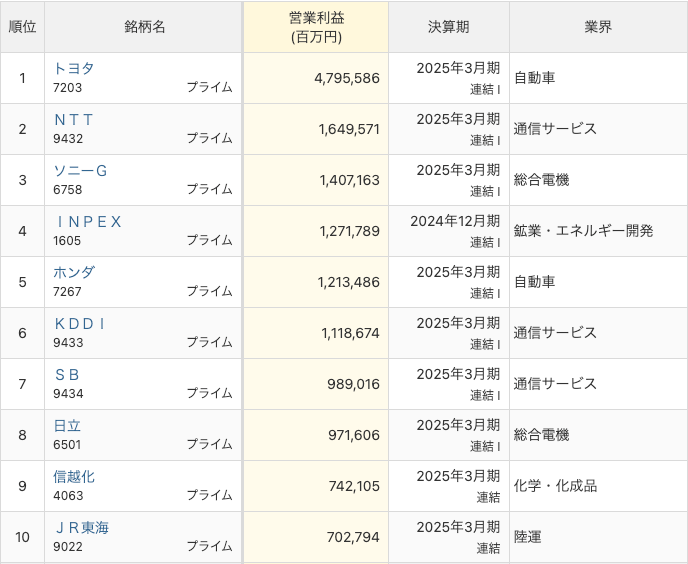The height and width of the screenshot is (564, 688).
Task: Select the value 702,794
Action: point(353,537)
